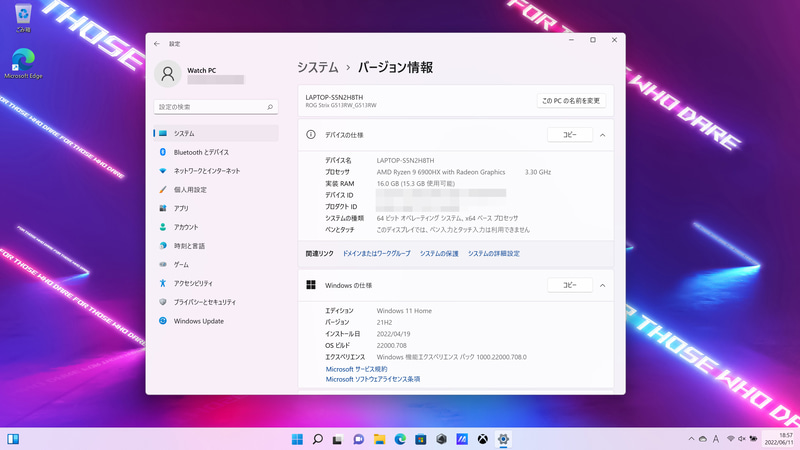
Task: Open 個人用設定 settings
Action: [x=216, y=190]
